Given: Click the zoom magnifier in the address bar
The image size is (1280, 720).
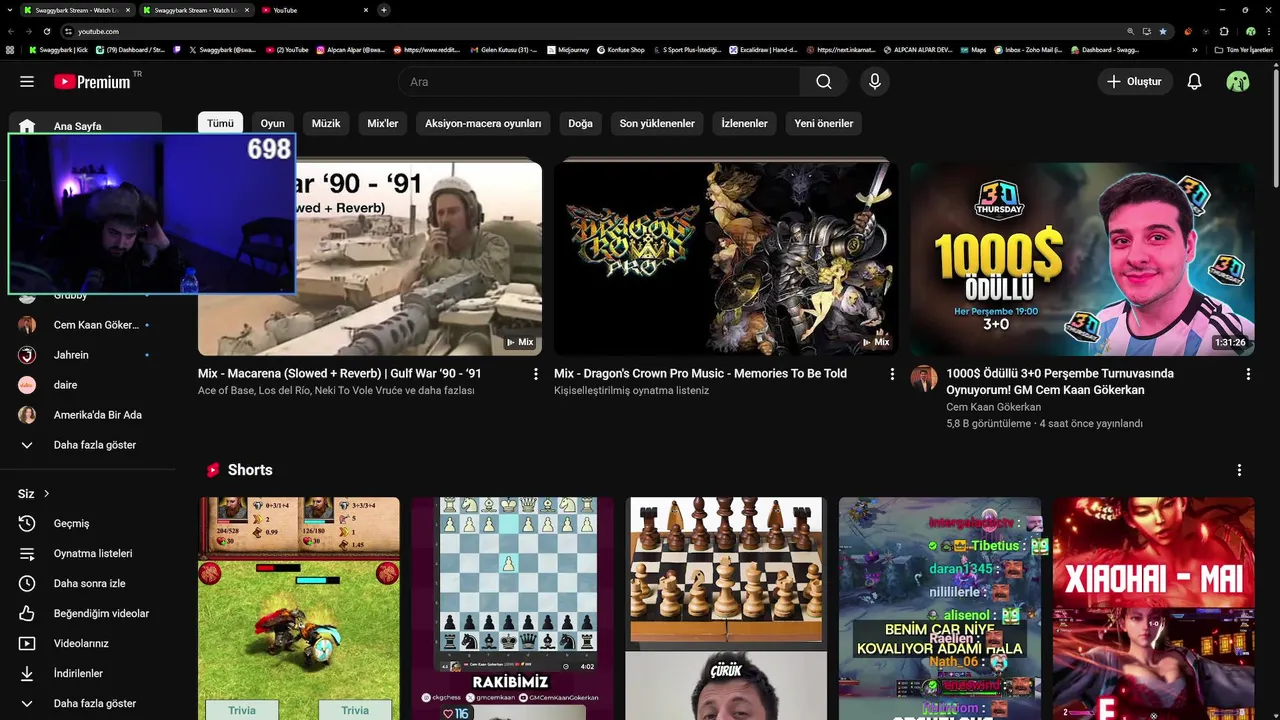Looking at the screenshot, I should pos(1130,31).
